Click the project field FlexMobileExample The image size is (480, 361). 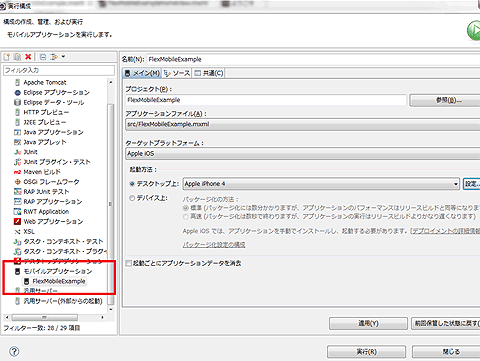click(x=266, y=100)
